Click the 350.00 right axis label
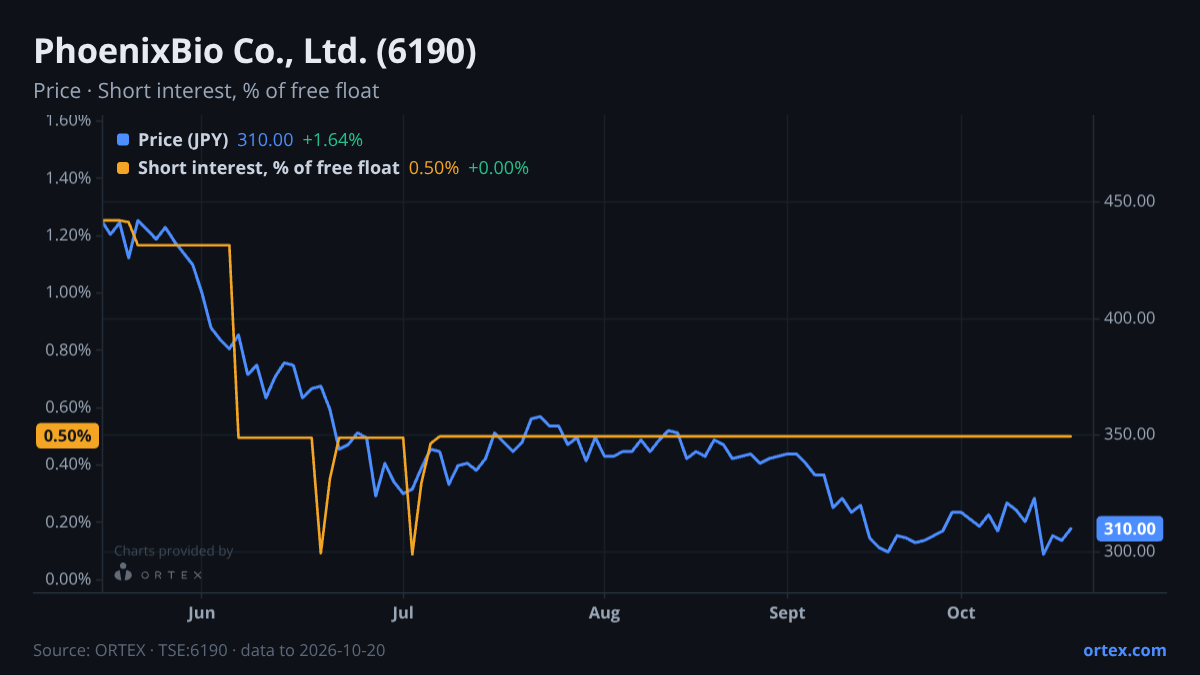 1130,435
